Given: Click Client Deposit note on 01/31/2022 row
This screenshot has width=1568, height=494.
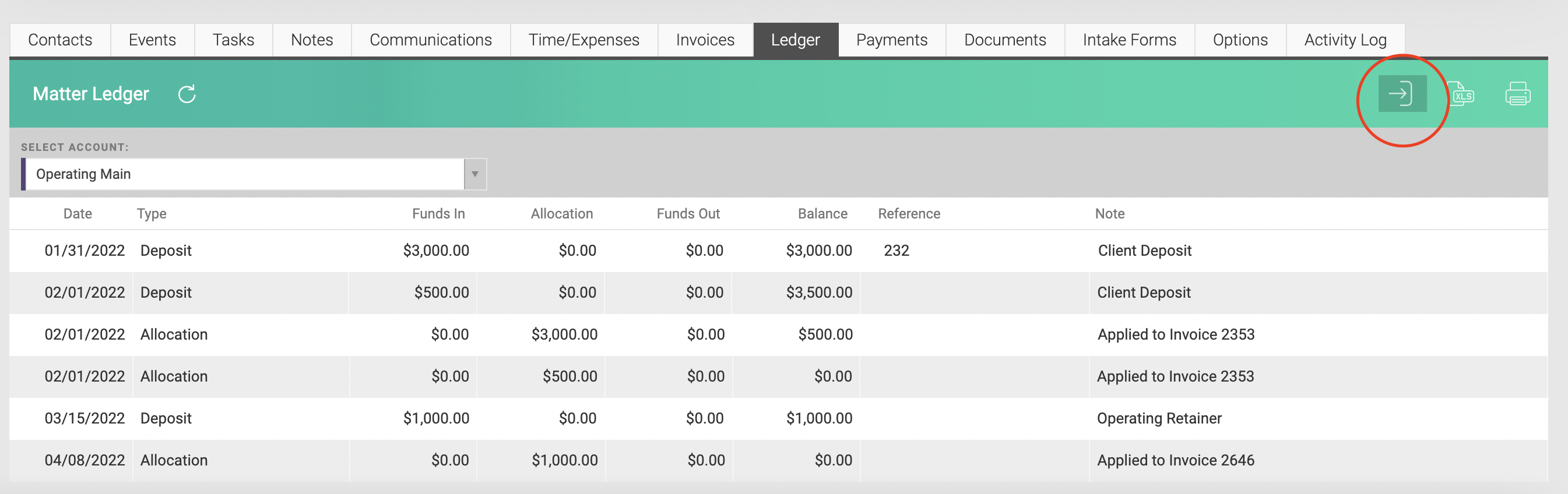Looking at the screenshot, I should point(1144,250).
